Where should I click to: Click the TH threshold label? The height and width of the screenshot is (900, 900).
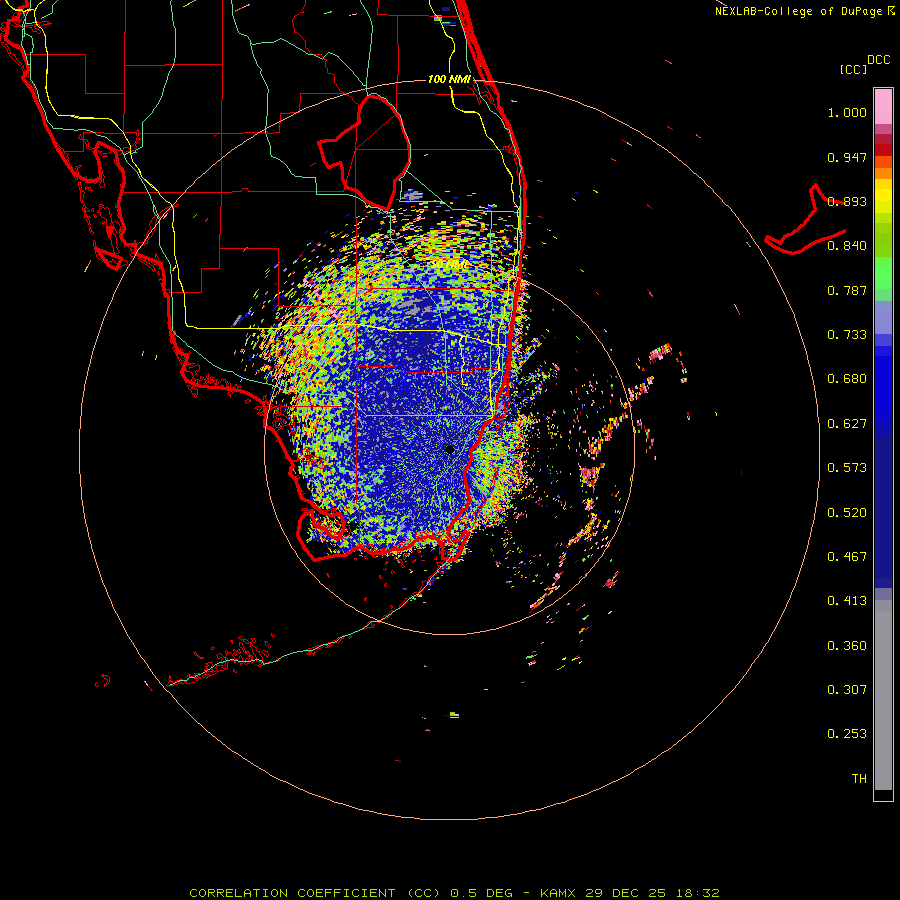pos(859,779)
